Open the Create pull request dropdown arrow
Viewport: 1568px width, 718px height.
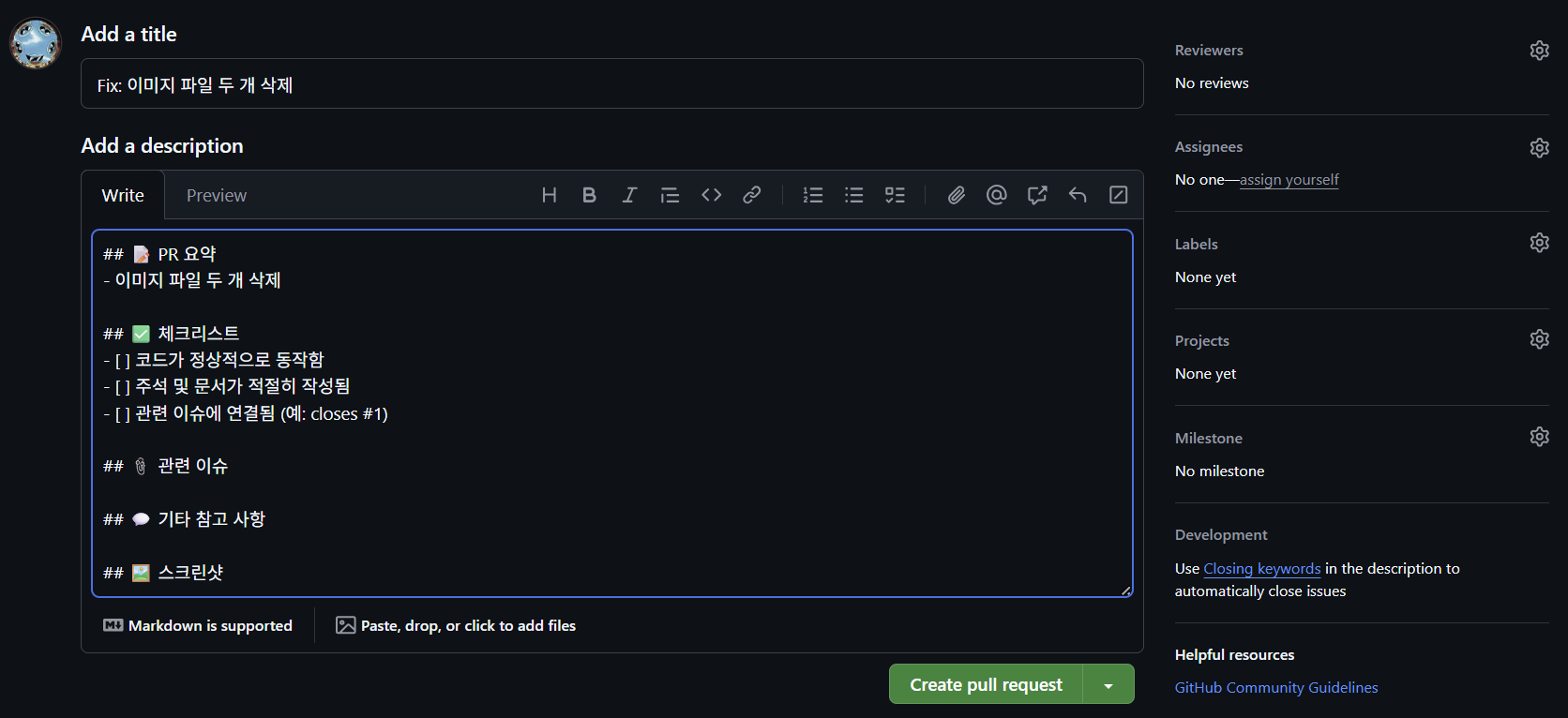coord(1108,684)
